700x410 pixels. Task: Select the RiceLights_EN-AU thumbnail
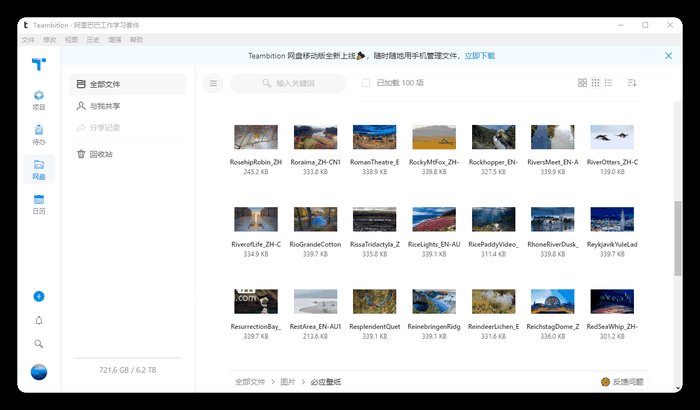pos(434,219)
